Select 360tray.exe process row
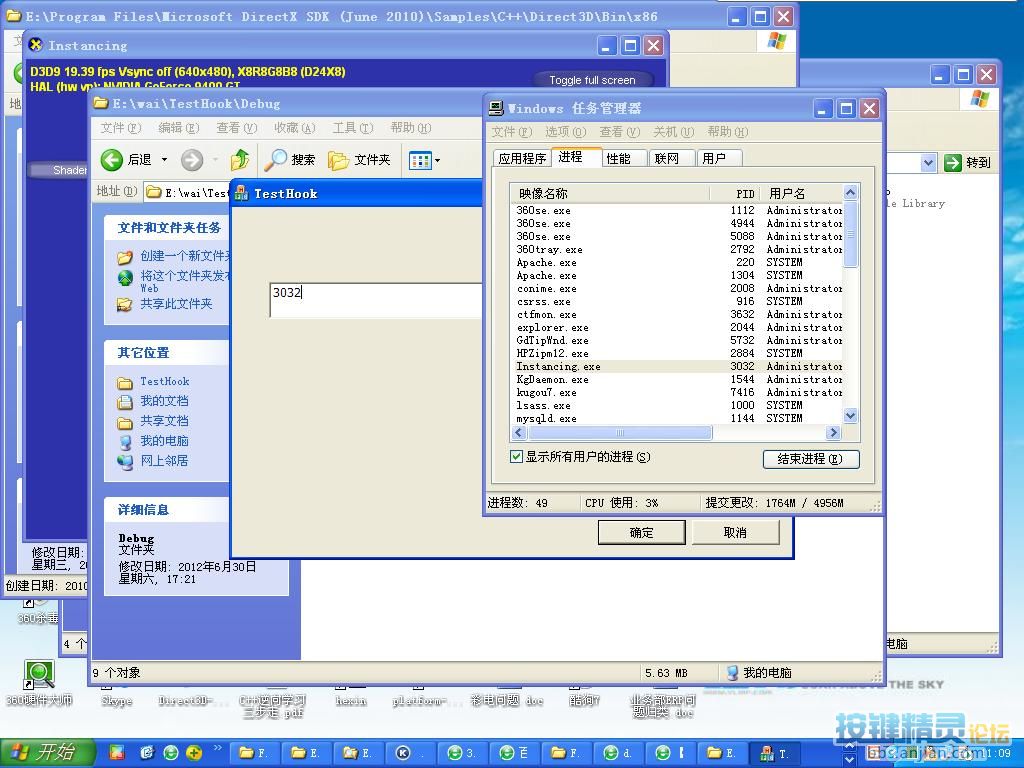This screenshot has height=768, width=1024. click(x=677, y=249)
